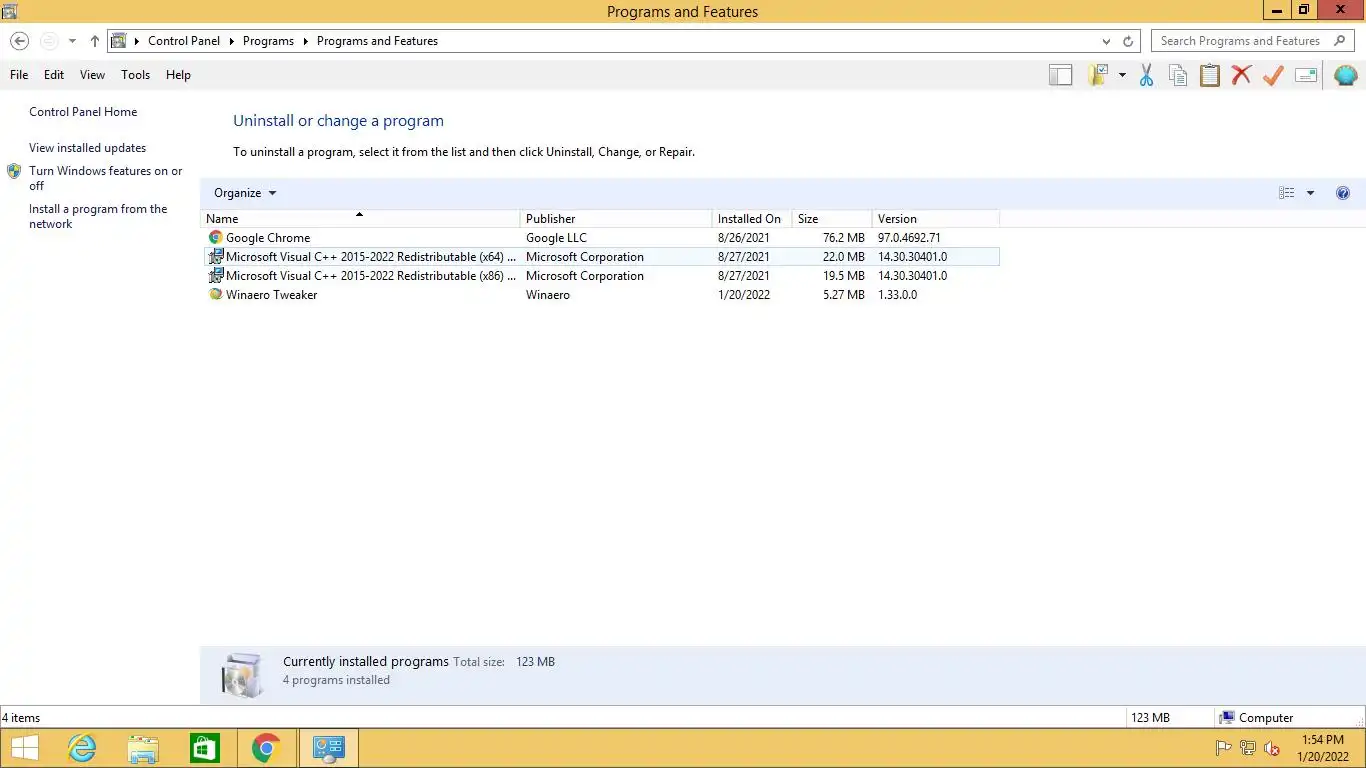Open Classic Explorer settings shell icon

pyautogui.click(x=1345, y=75)
